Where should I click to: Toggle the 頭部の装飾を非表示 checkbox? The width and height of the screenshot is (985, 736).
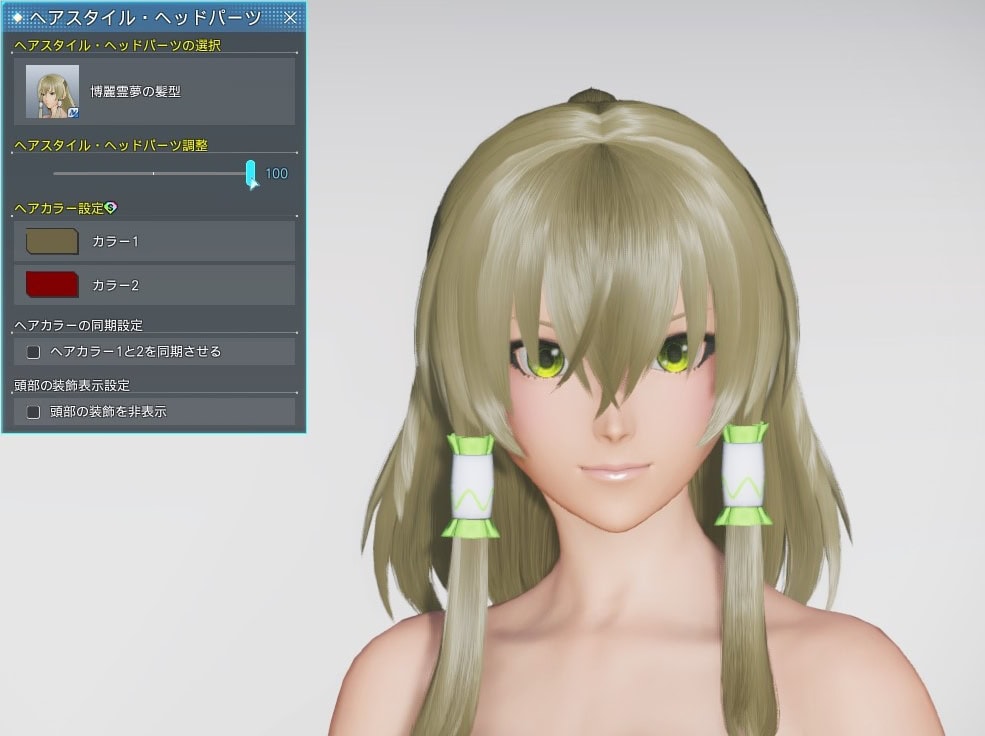33,412
